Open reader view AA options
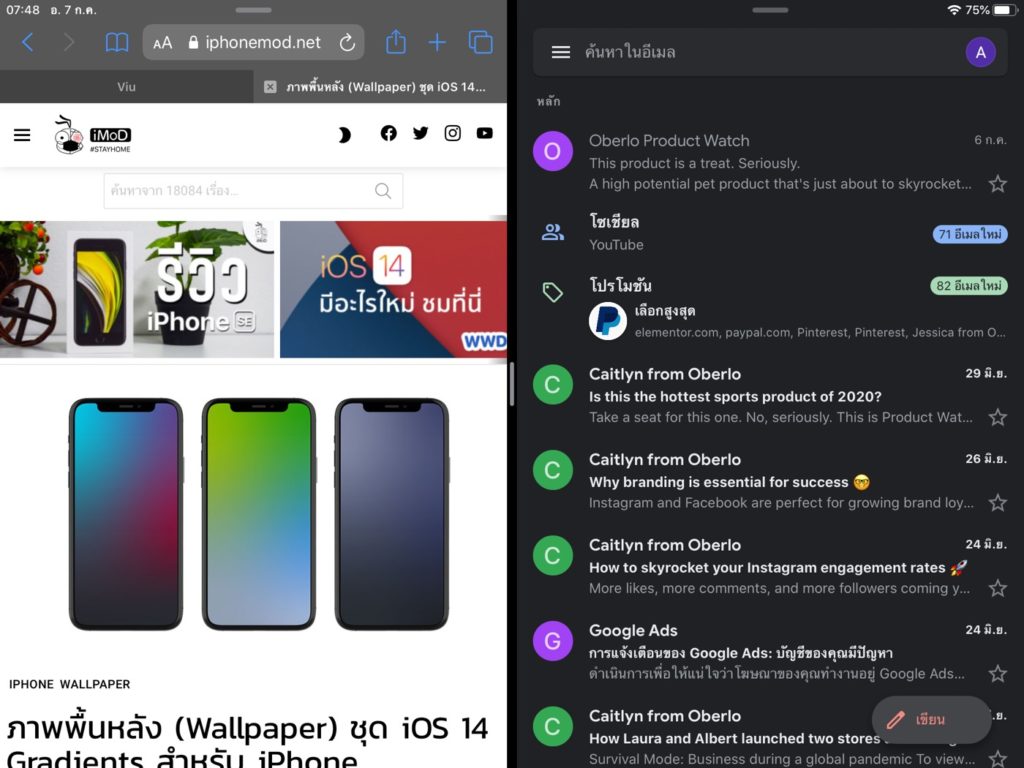Viewport: 1024px width, 768px height. pos(163,43)
